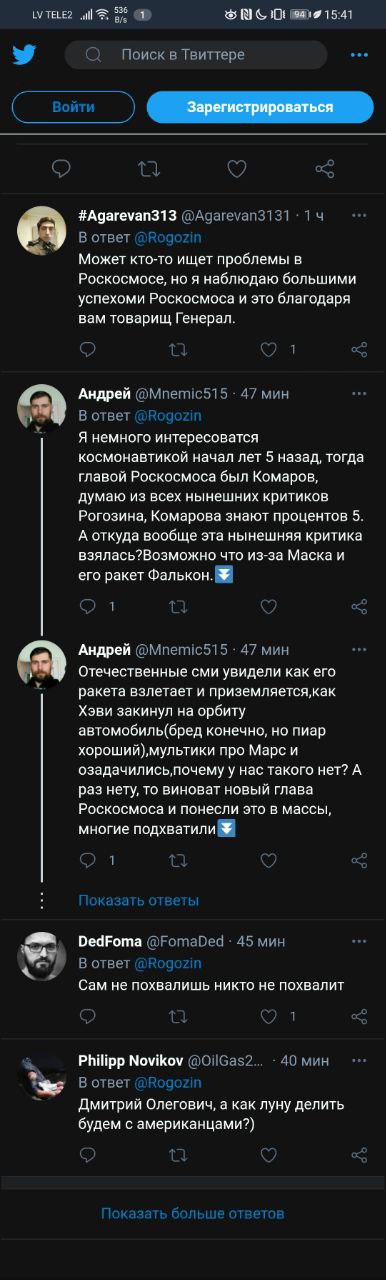
Task: Open the more-options chevron on DedFoma tweet
Action: point(360,941)
